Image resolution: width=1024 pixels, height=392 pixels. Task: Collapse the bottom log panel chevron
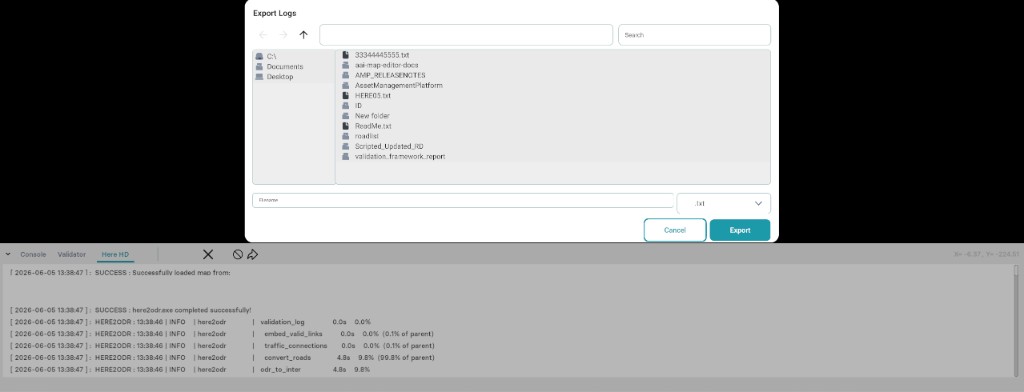(8, 254)
